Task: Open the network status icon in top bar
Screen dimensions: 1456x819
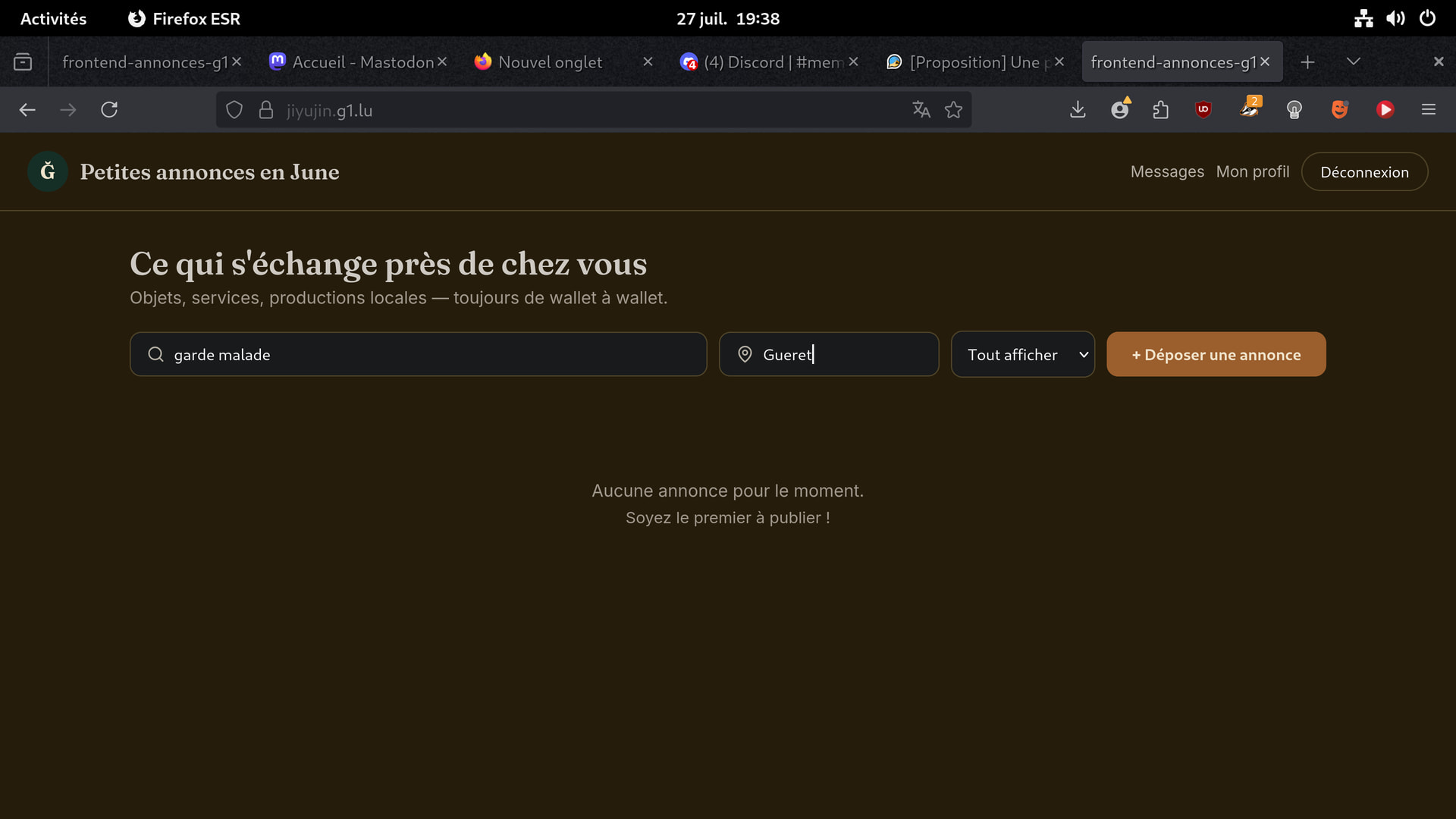Action: (x=1363, y=18)
